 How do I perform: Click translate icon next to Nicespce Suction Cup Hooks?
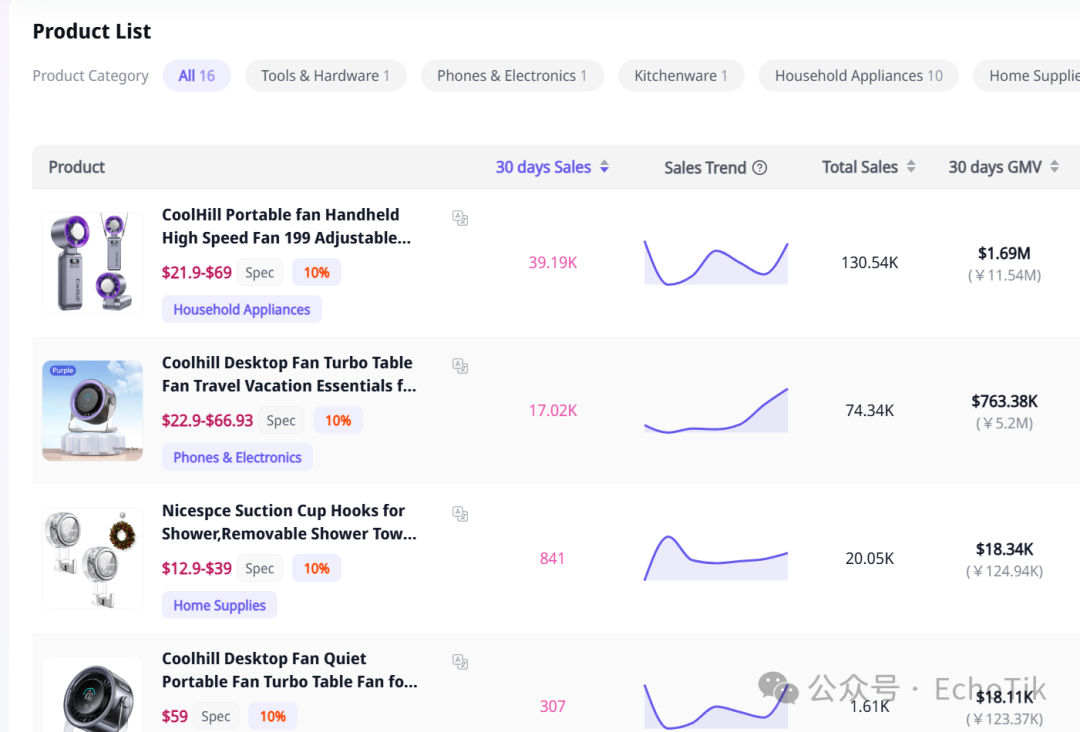click(460, 514)
